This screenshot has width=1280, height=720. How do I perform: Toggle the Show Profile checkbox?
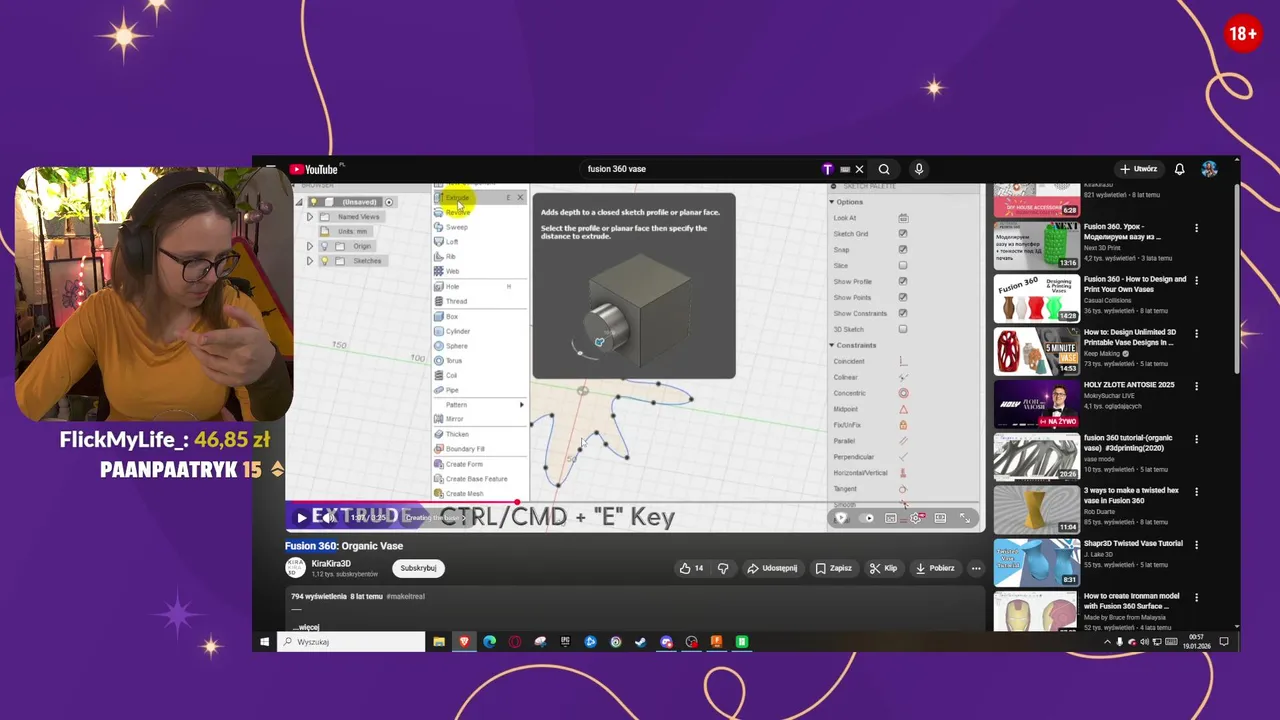(903, 282)
